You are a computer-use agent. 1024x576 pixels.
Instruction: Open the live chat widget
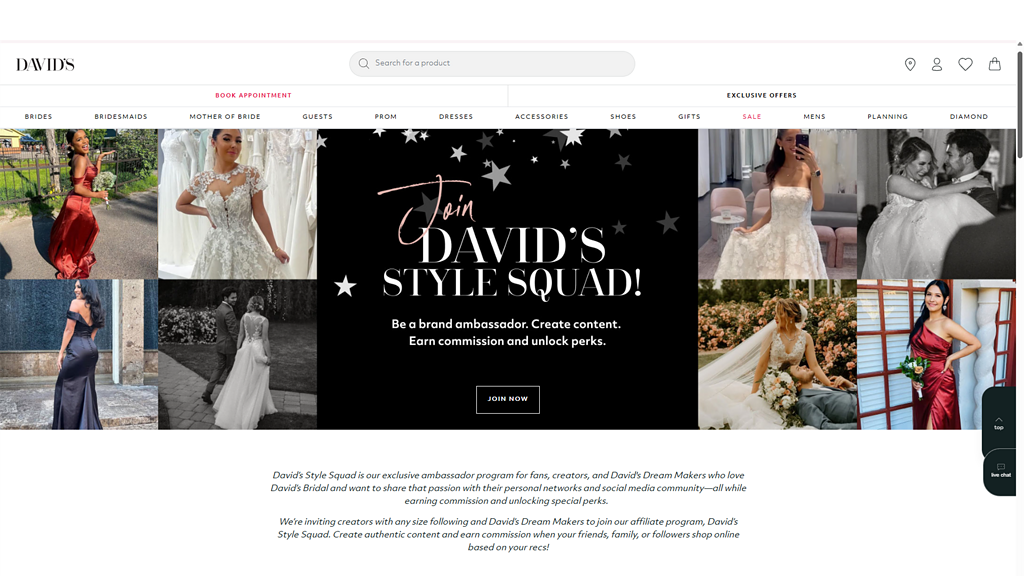pyautogui.click(x=1000, y=471)
